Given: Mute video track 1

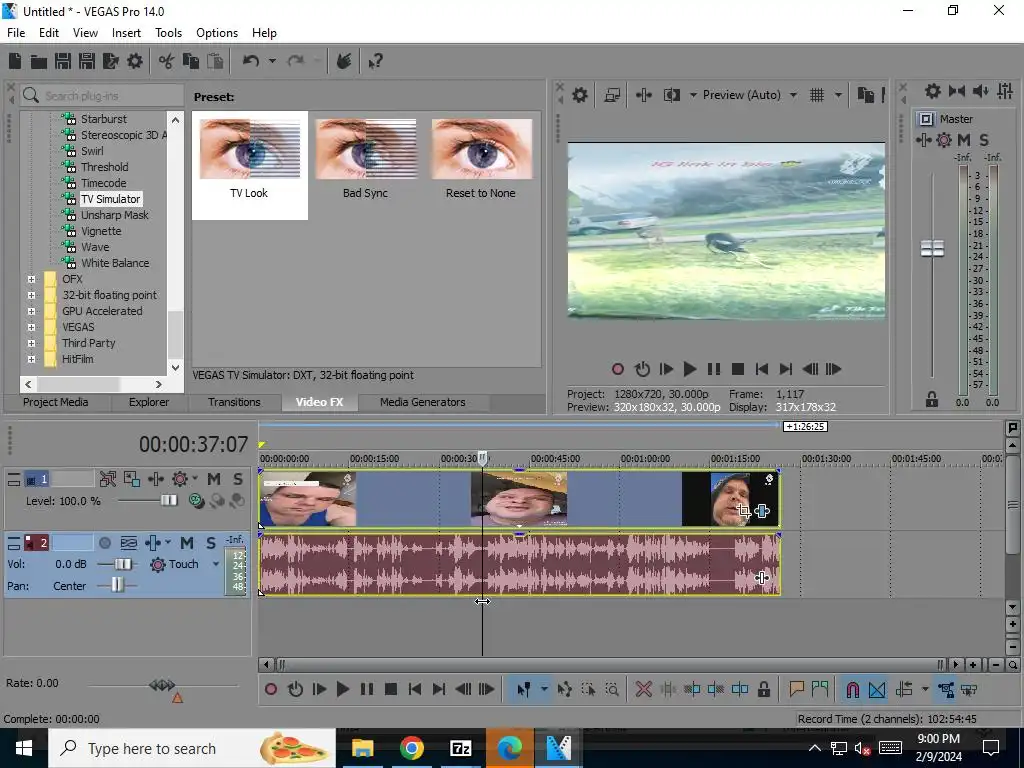Looking at the screenshot, I should tap(214, 479).
